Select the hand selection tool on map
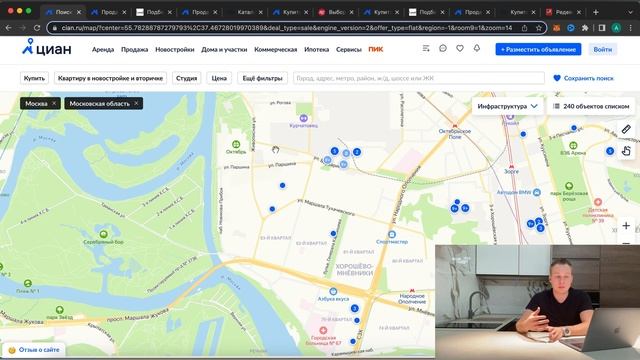The image size is (640, 360). (x=626, y=151)
